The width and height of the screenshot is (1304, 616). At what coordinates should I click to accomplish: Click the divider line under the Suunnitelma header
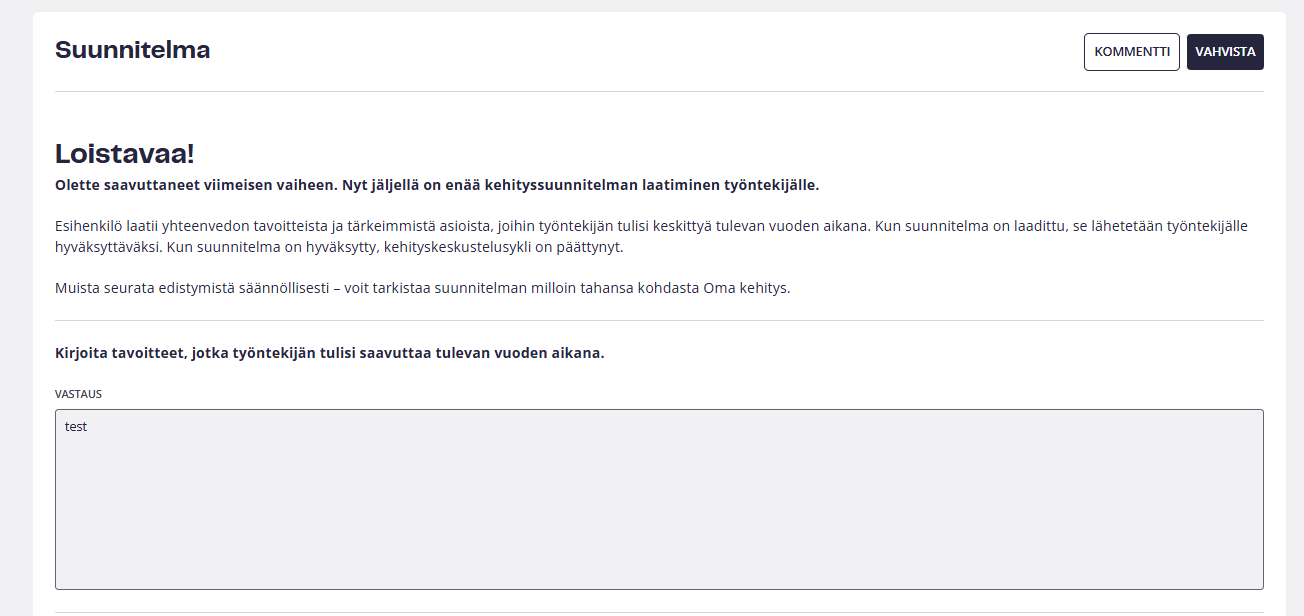click(x=659, y=92)
